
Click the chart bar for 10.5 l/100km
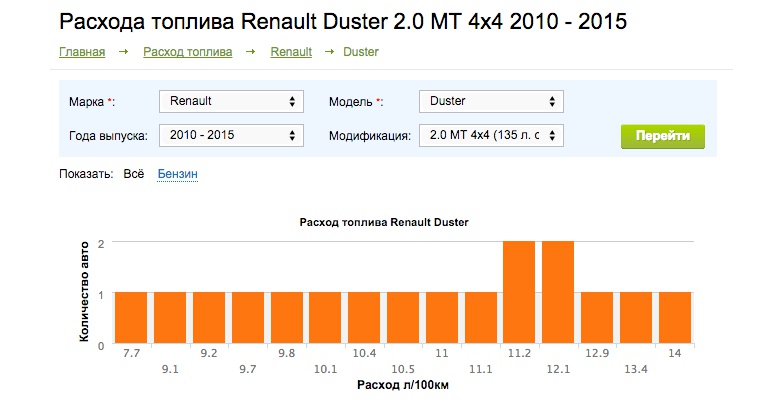point(403,318)
